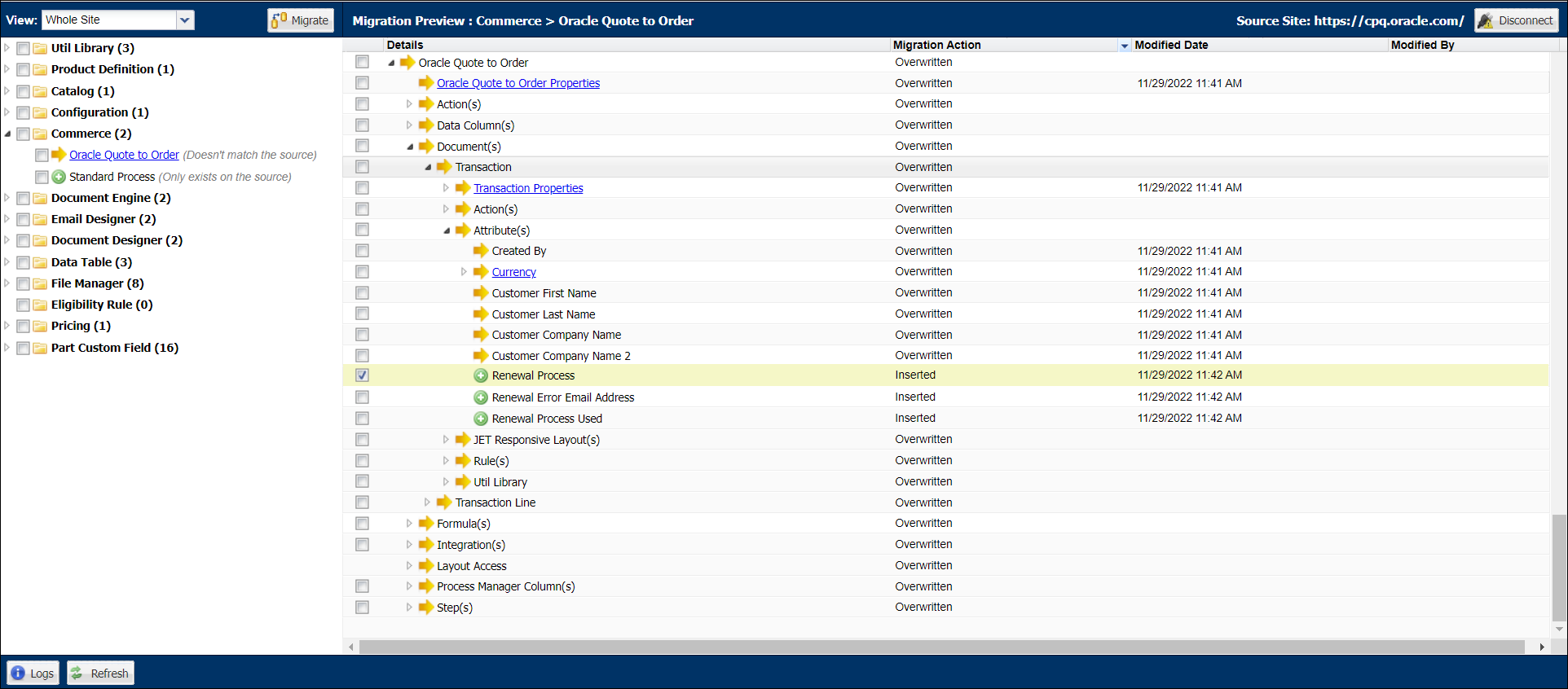Click the Refresh button

coord(100,673)
